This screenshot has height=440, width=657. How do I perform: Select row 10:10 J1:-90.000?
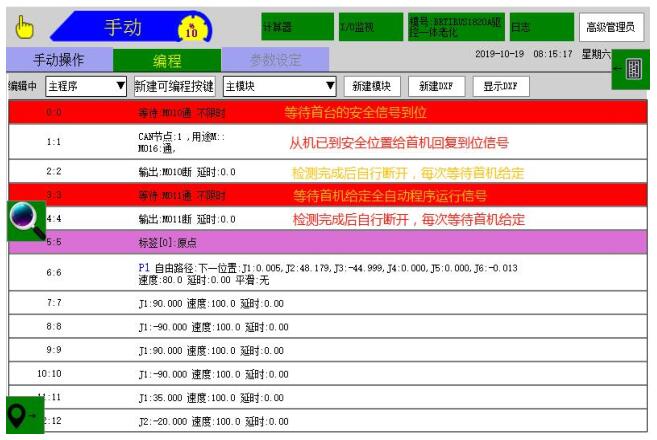tap(328, 374)
